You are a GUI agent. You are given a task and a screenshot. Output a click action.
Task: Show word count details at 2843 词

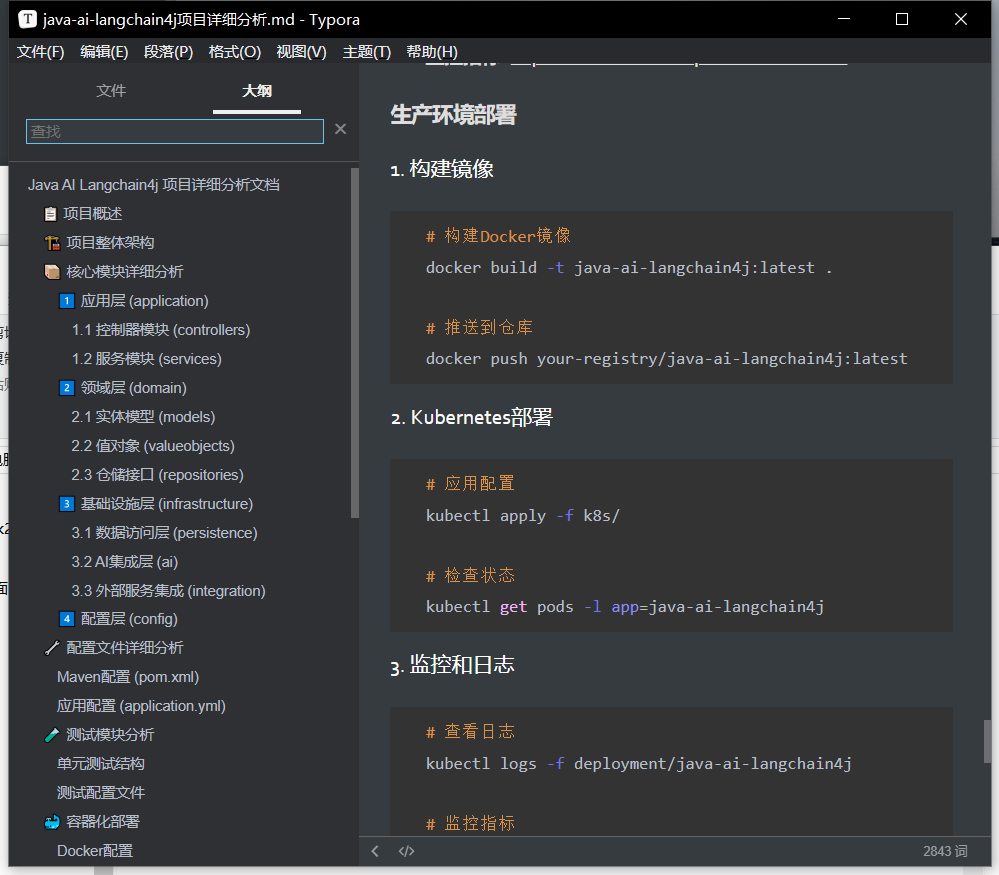945,851
